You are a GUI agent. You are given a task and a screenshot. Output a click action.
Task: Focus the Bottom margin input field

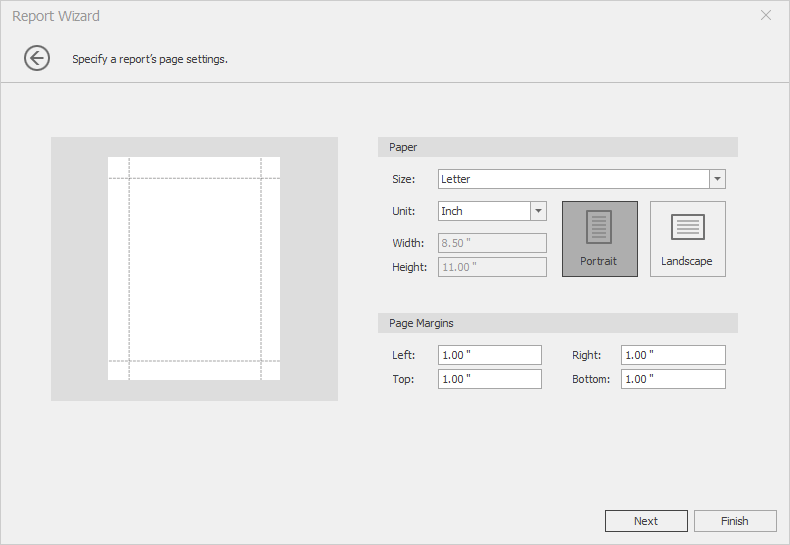673,379
